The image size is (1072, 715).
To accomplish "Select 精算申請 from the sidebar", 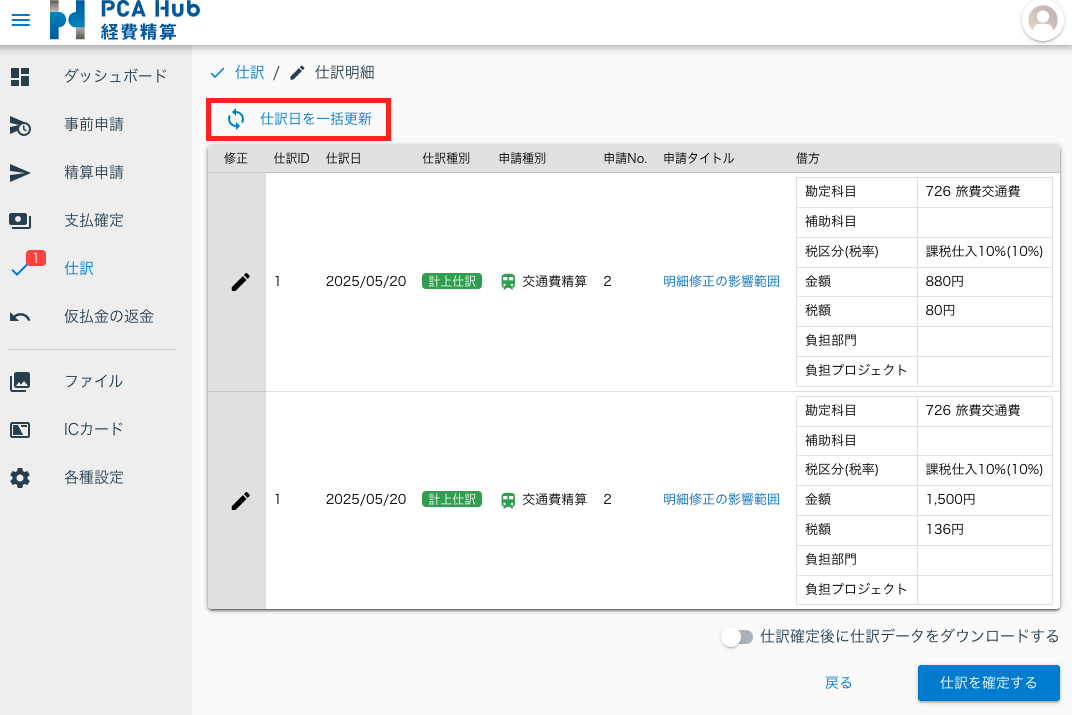I will coord(94,173).
